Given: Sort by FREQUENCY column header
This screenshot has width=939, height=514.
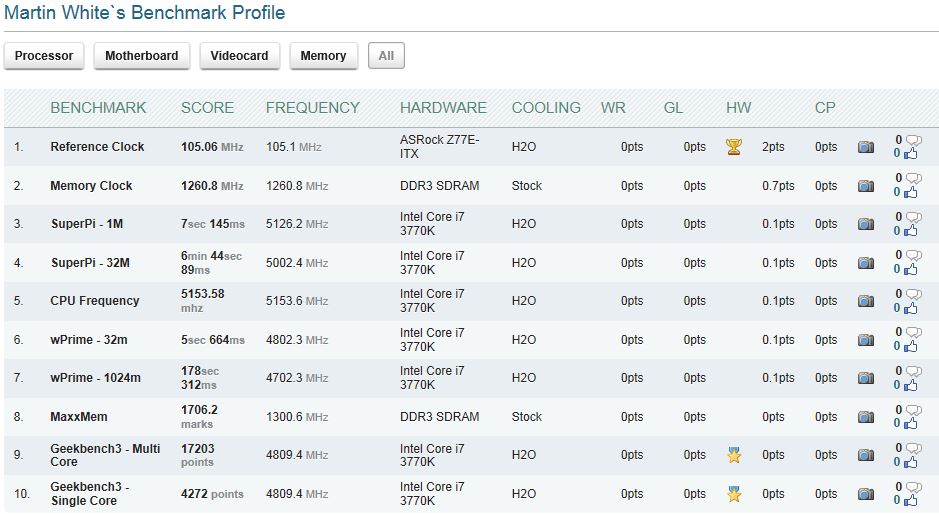Looking at the screenshot, I should 313,108.
